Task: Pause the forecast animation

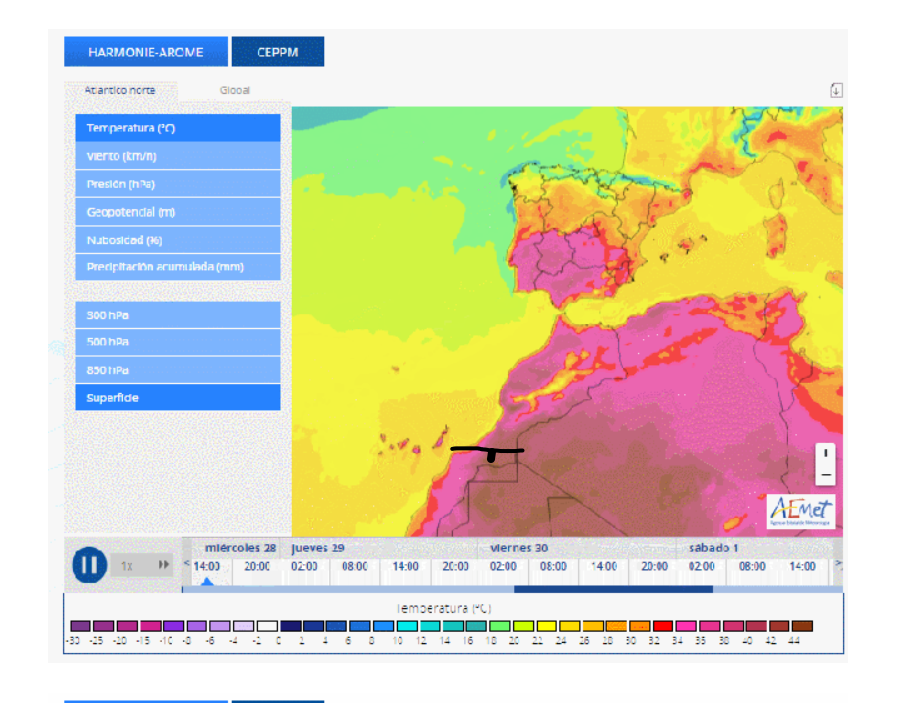Action: [x=89, y=565]
